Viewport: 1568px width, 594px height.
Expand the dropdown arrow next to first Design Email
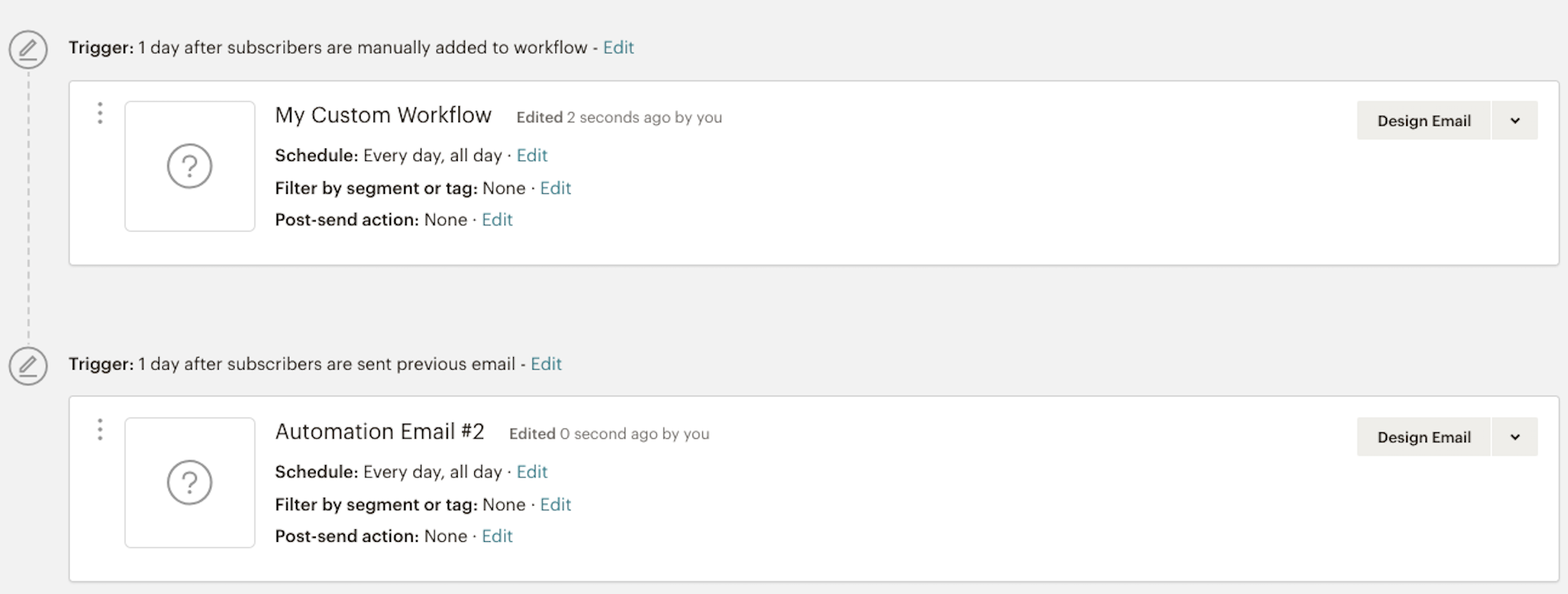pos(1515,120)
